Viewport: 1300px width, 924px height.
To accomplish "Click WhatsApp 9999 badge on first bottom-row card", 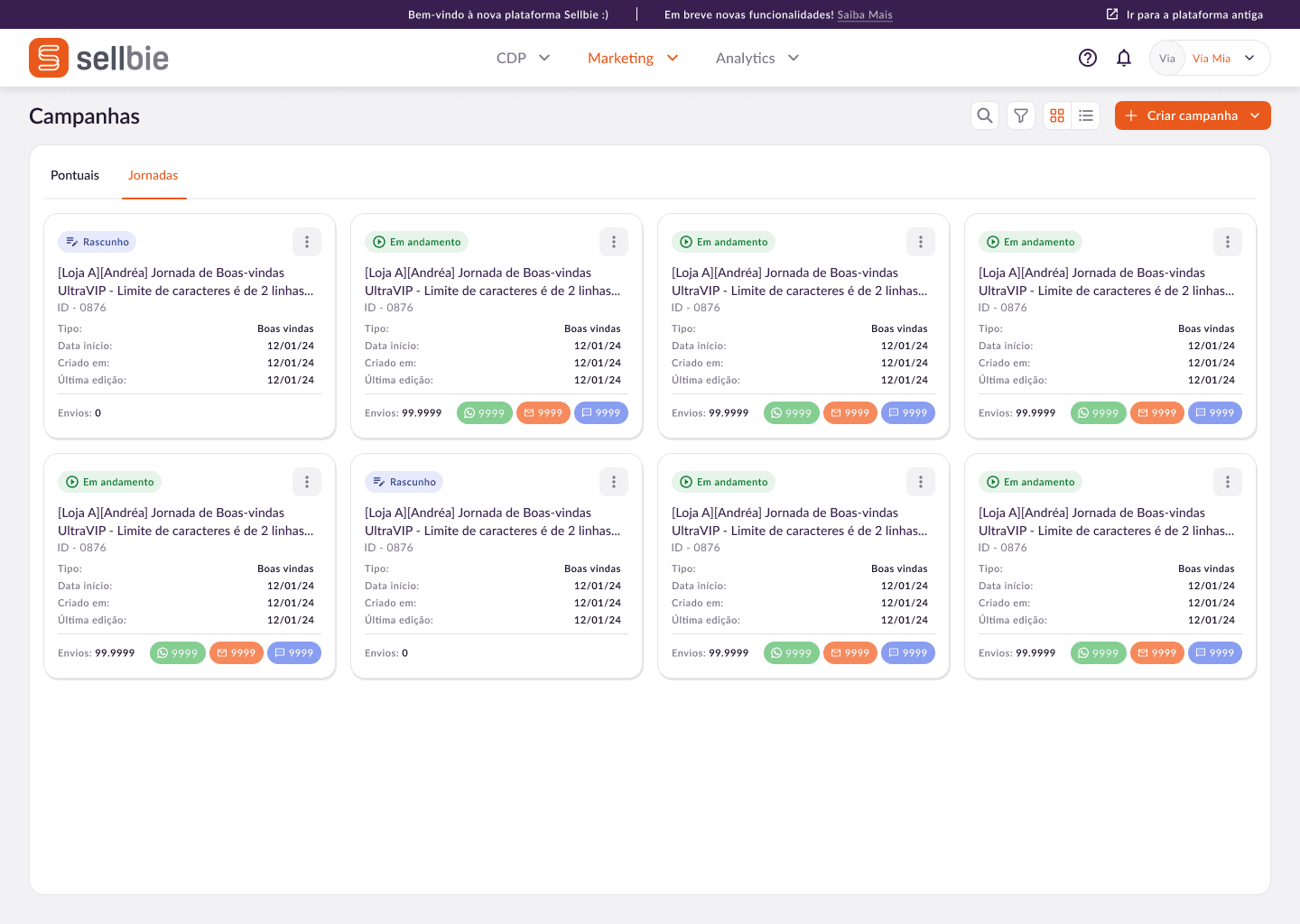I will point(178,653).
